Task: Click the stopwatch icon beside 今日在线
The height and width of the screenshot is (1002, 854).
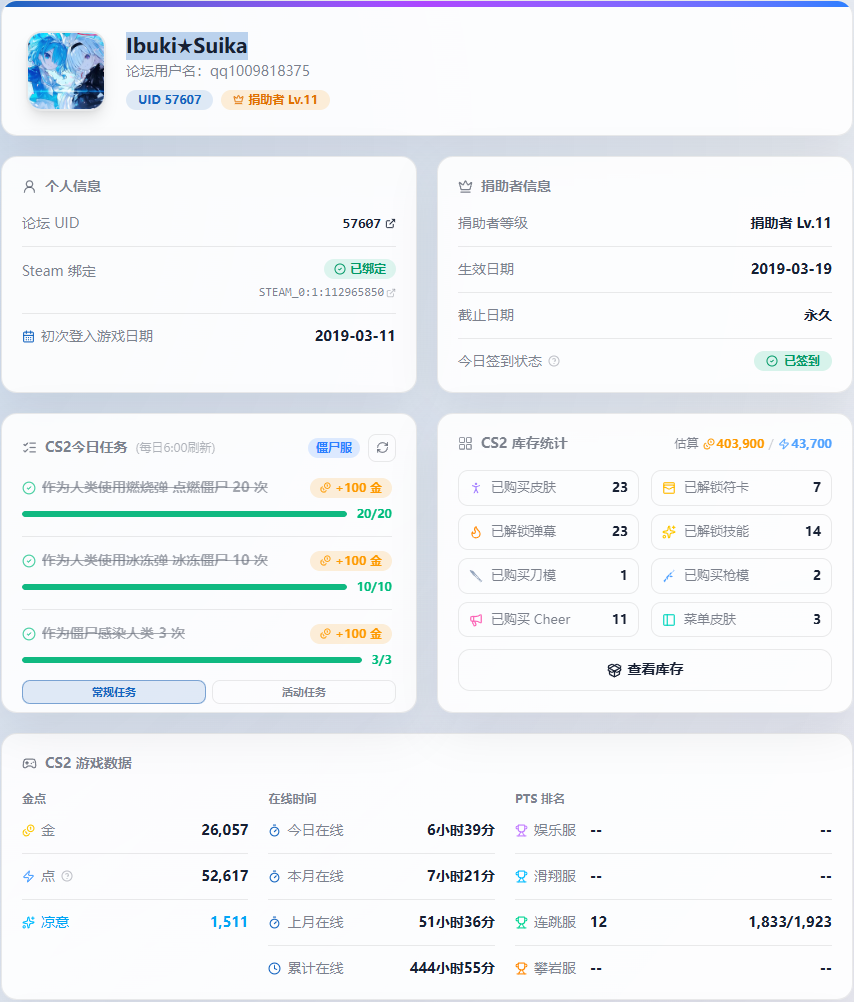Action: [x=274, y=831]
